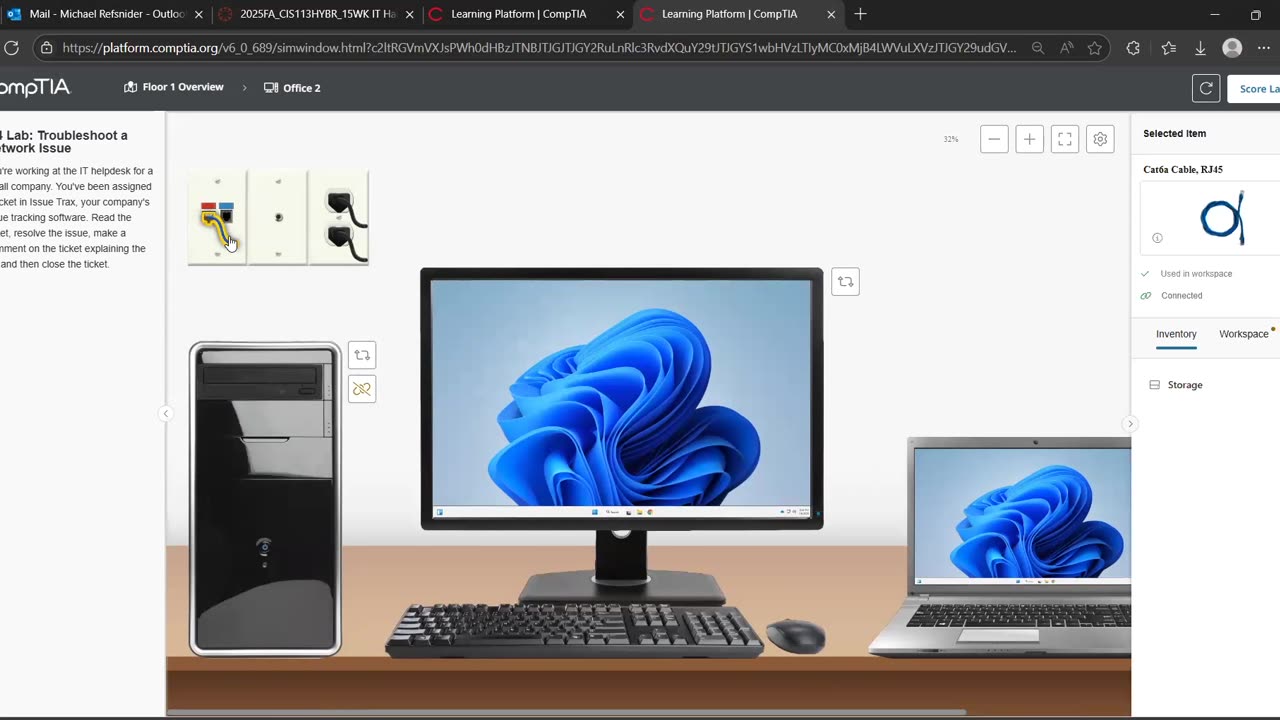Open a new browser tab
Screen dimensions: 1280x720
coord(860,14)
